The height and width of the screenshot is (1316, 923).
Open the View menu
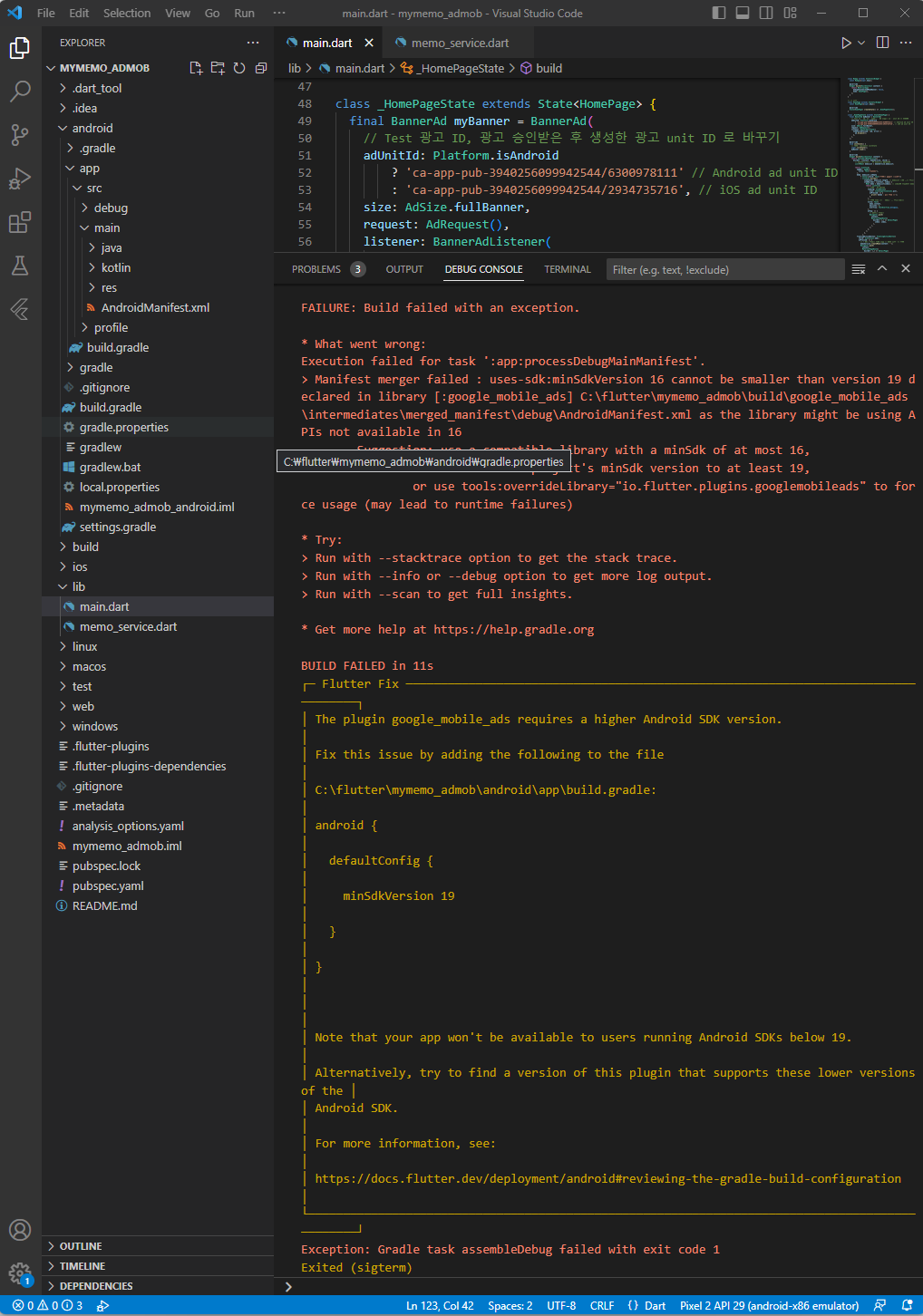(x=178, y=13)
